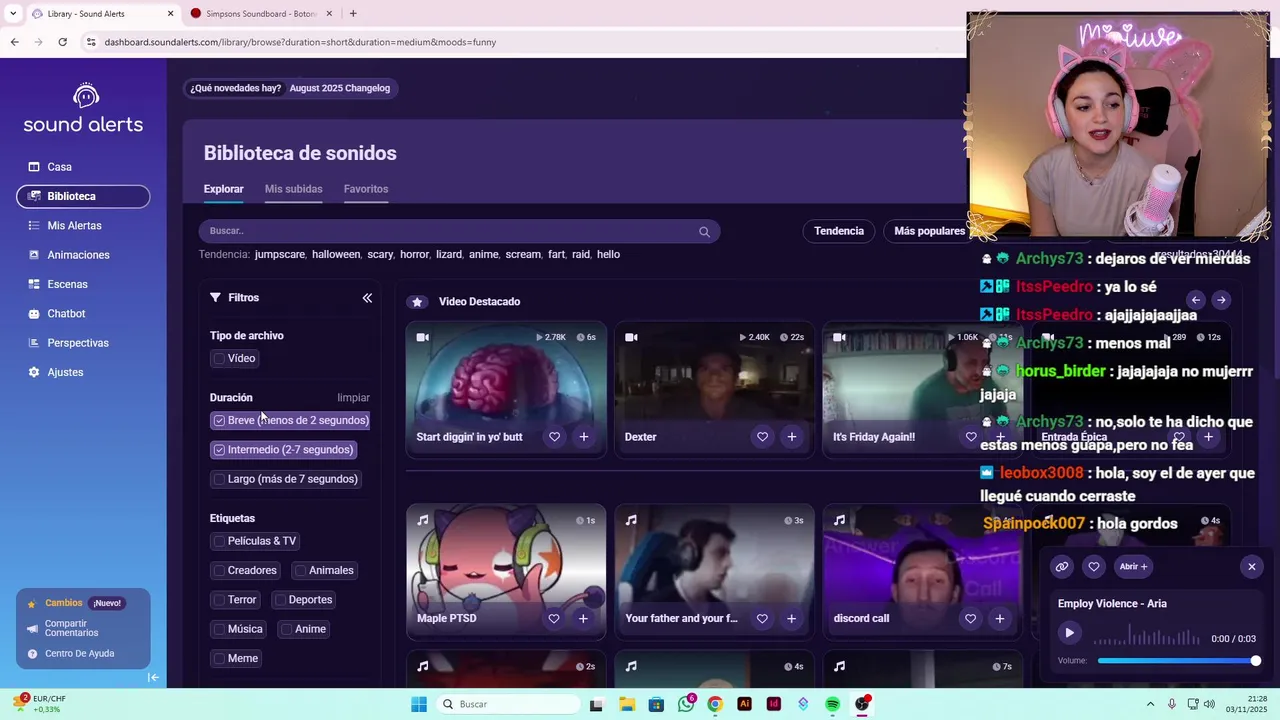
Task: Open Adobe Illustrator from the taskbar
Action: pos(744,704)
